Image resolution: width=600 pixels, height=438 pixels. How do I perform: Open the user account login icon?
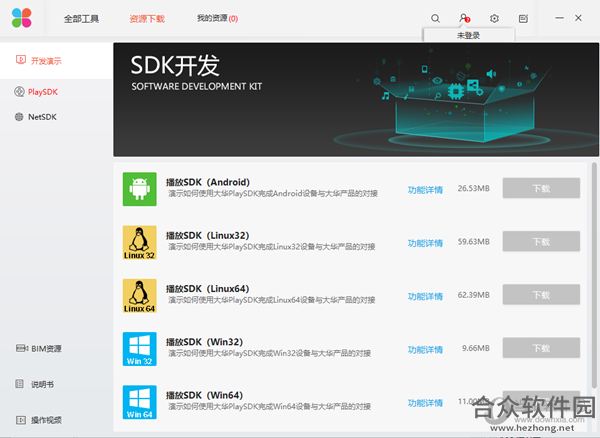tap(464, 18)
